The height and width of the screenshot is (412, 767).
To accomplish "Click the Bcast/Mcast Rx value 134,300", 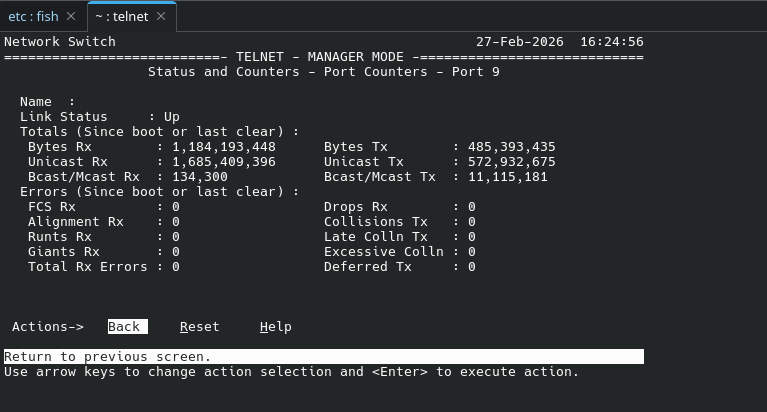I will click(200, 177).
